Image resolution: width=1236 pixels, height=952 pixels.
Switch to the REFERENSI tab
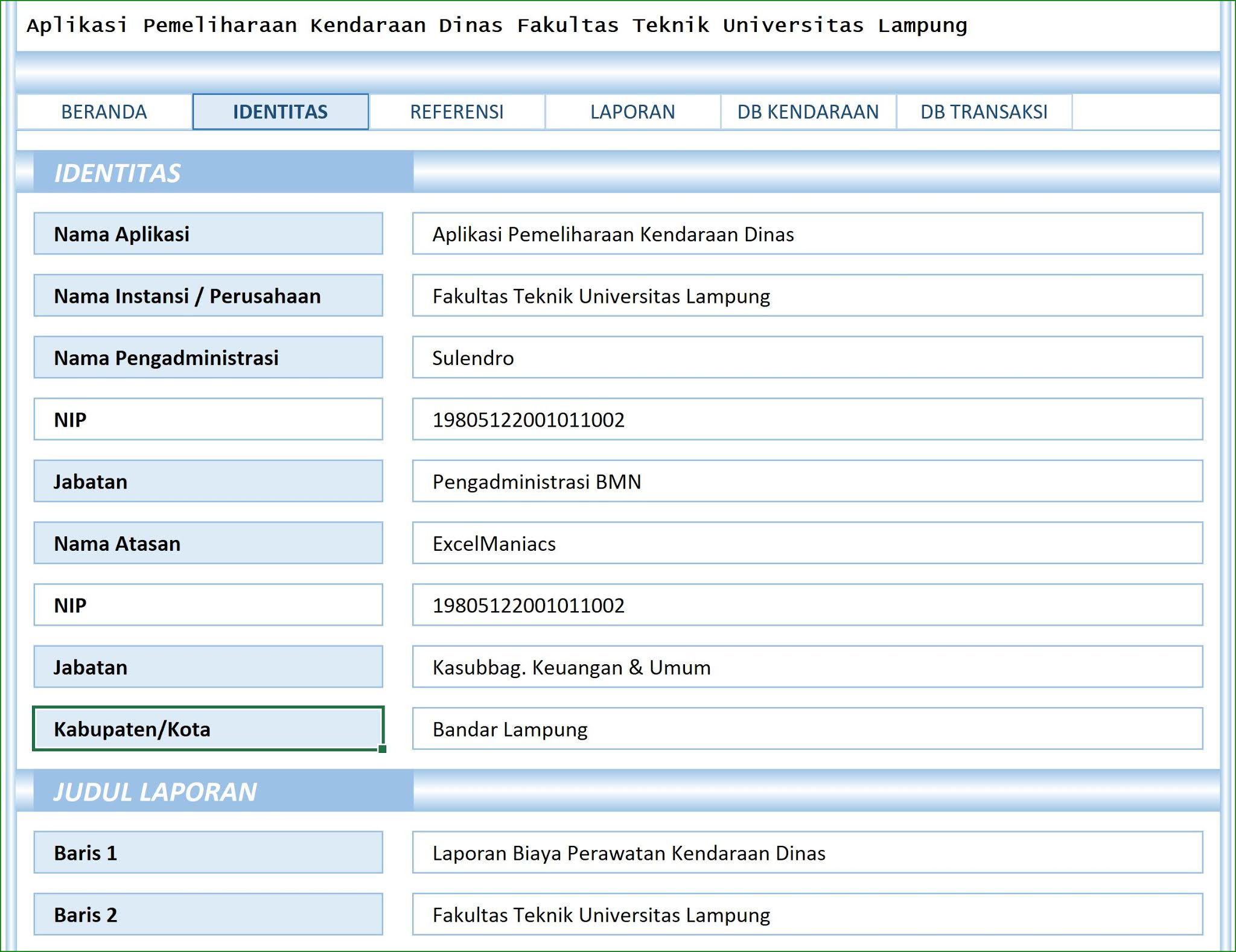click(x=456, y=112)
